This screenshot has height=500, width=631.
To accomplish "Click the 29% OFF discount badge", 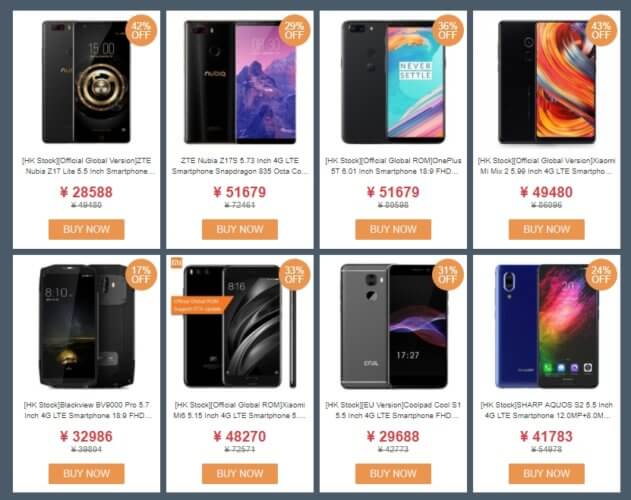I will [294, 31].
